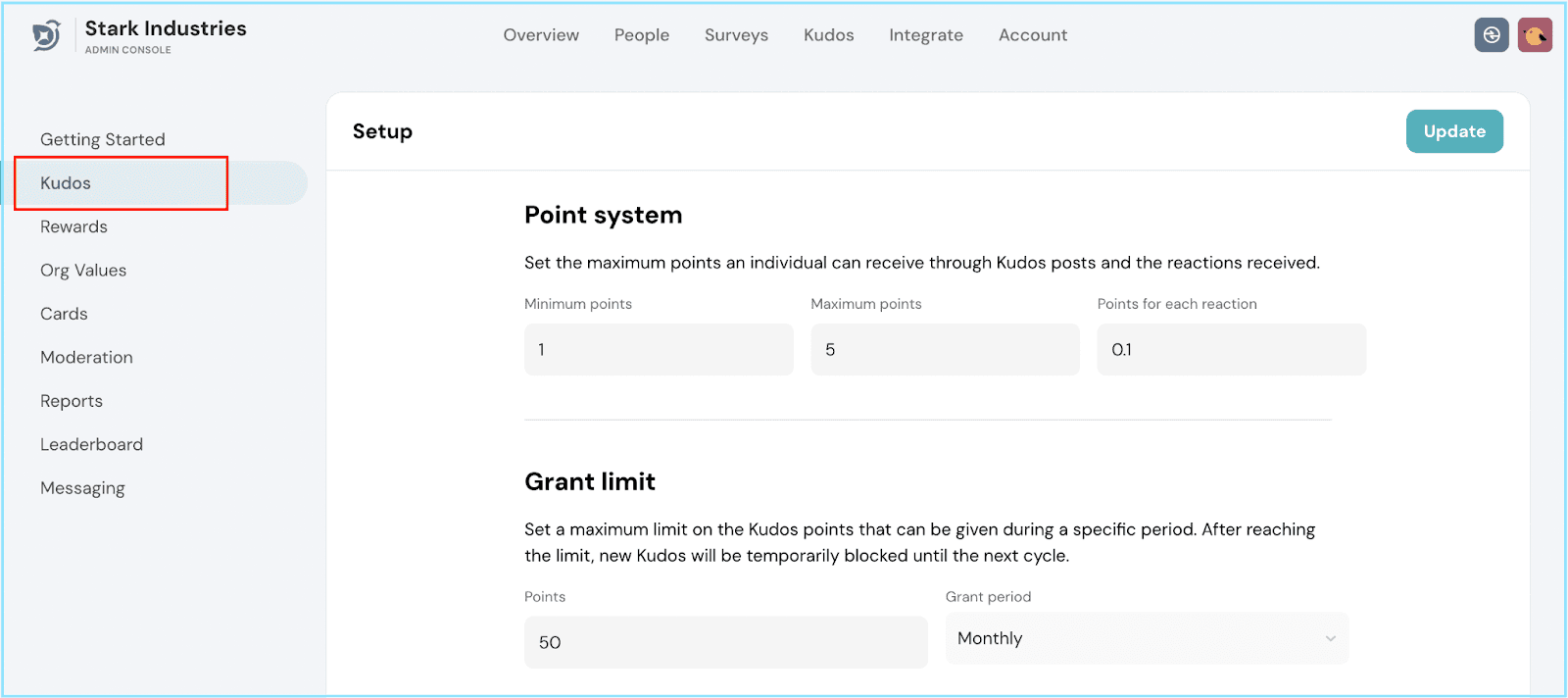1568x698 pixels.
Task: Click the Minimum points input field
Action: (x=659, y=350)
